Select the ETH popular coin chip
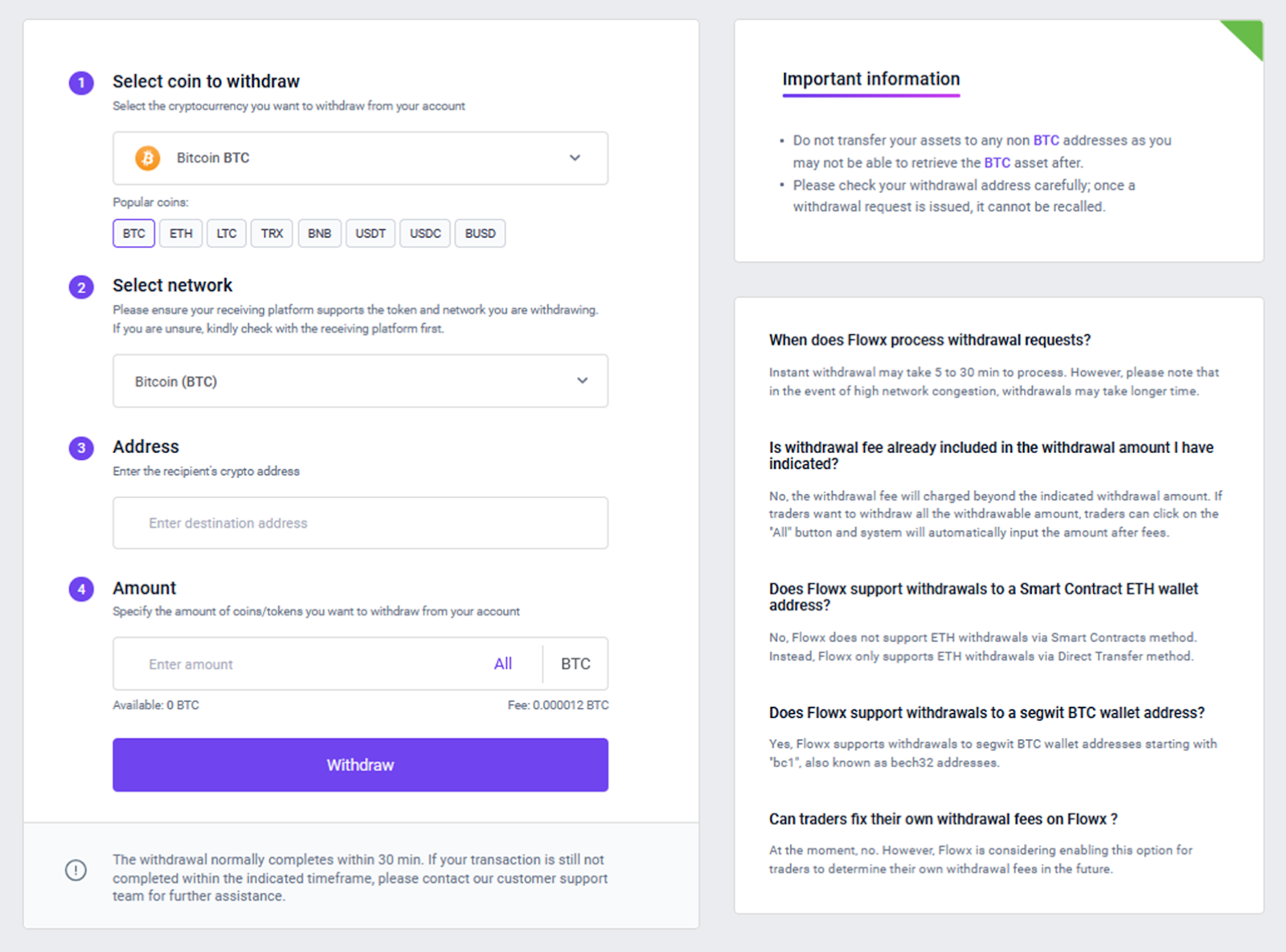 (x=181, y=234)
